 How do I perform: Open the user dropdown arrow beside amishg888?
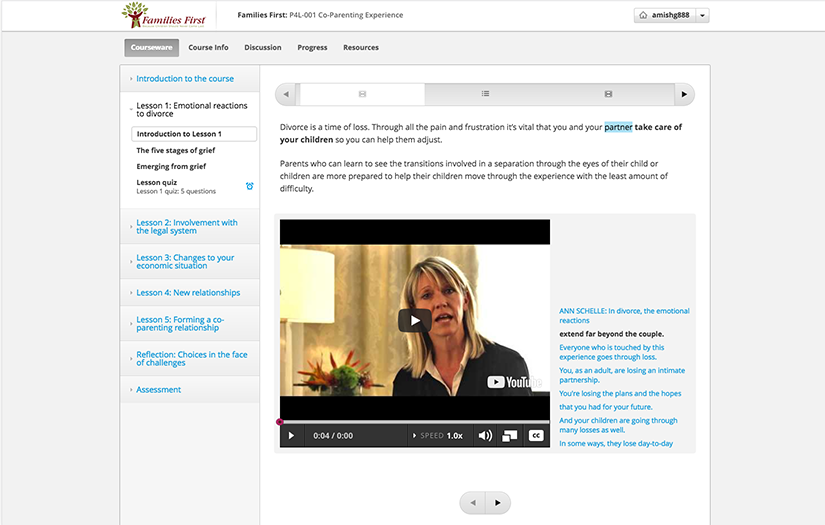click(x=702, y=15)
